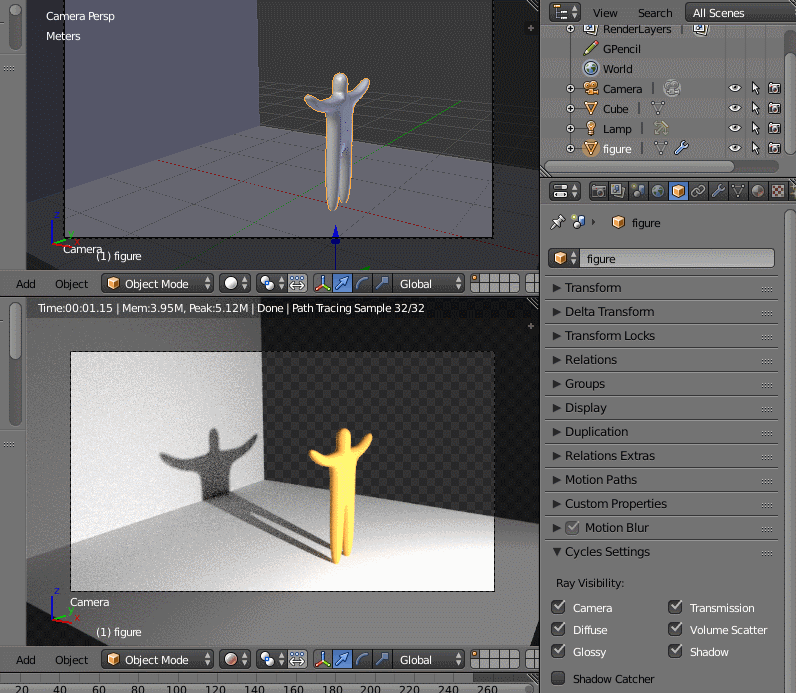The width and height of the screenshot is (796, 693).
Task: Expand the Delta Transform panel
Action: pyautogui.click(x=661, y=312)
